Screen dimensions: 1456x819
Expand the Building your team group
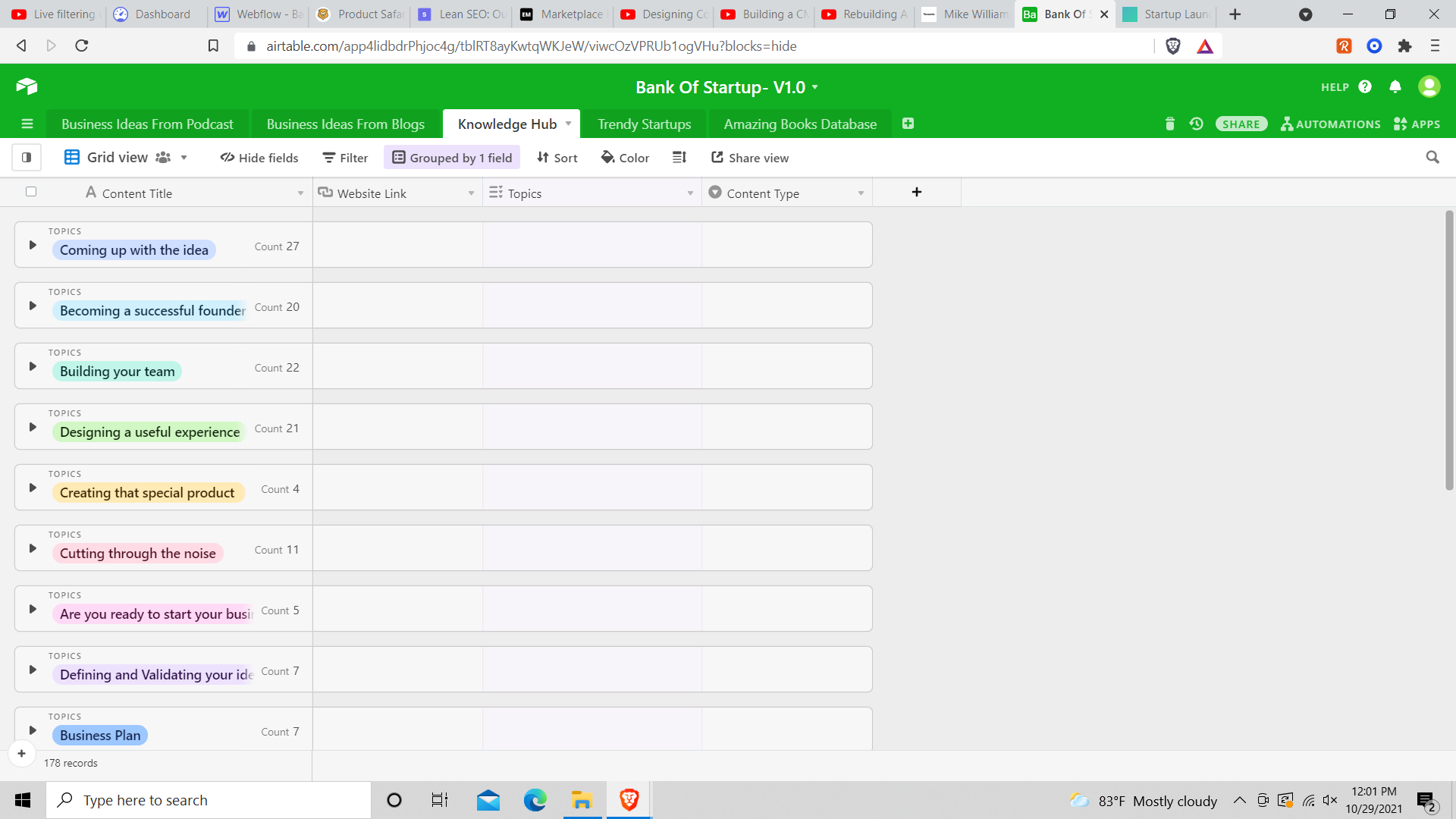tap(33, 366)
